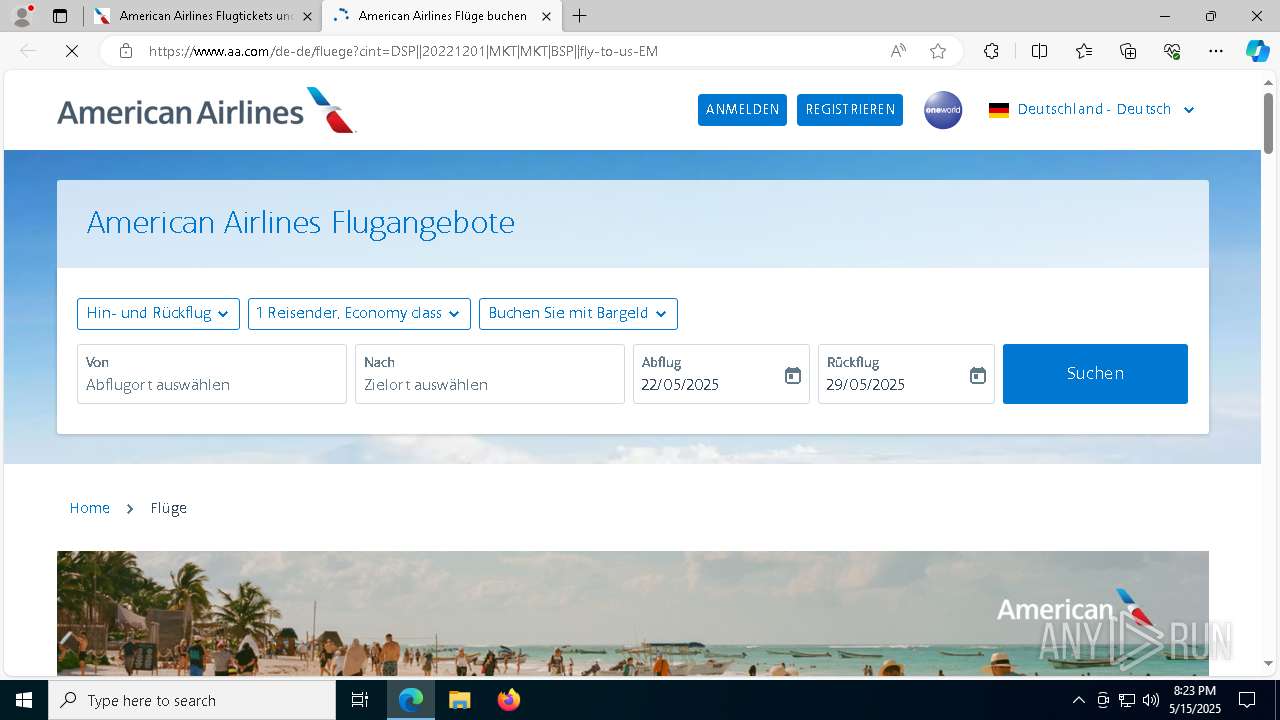
Task: Open Deutschland - Deutsch language selector
Action: click(x=1092, y=110)
